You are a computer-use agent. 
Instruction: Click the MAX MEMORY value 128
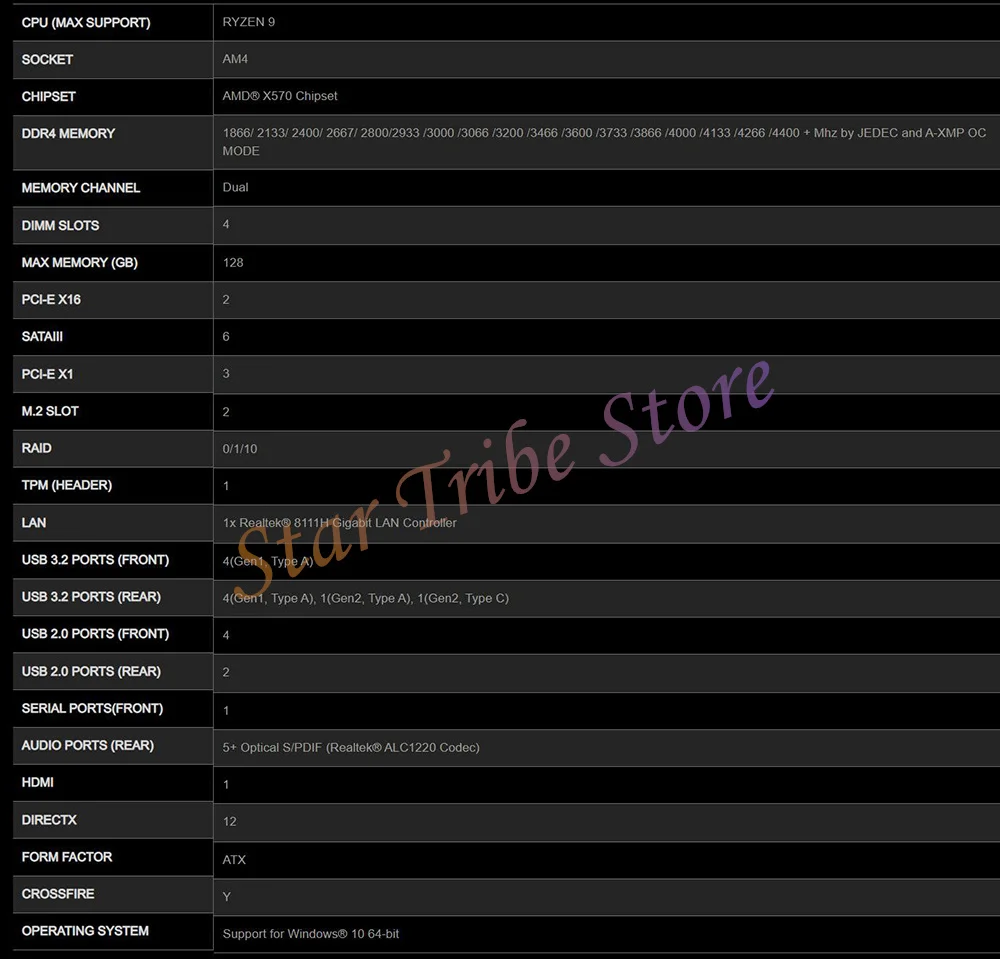233,262
